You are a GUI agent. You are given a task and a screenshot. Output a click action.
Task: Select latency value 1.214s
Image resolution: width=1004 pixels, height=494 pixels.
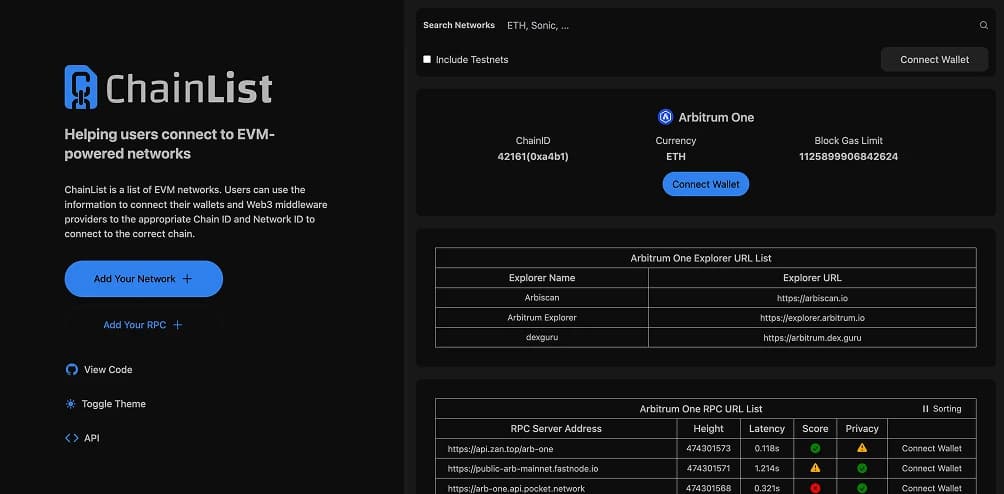pos(766,468)
